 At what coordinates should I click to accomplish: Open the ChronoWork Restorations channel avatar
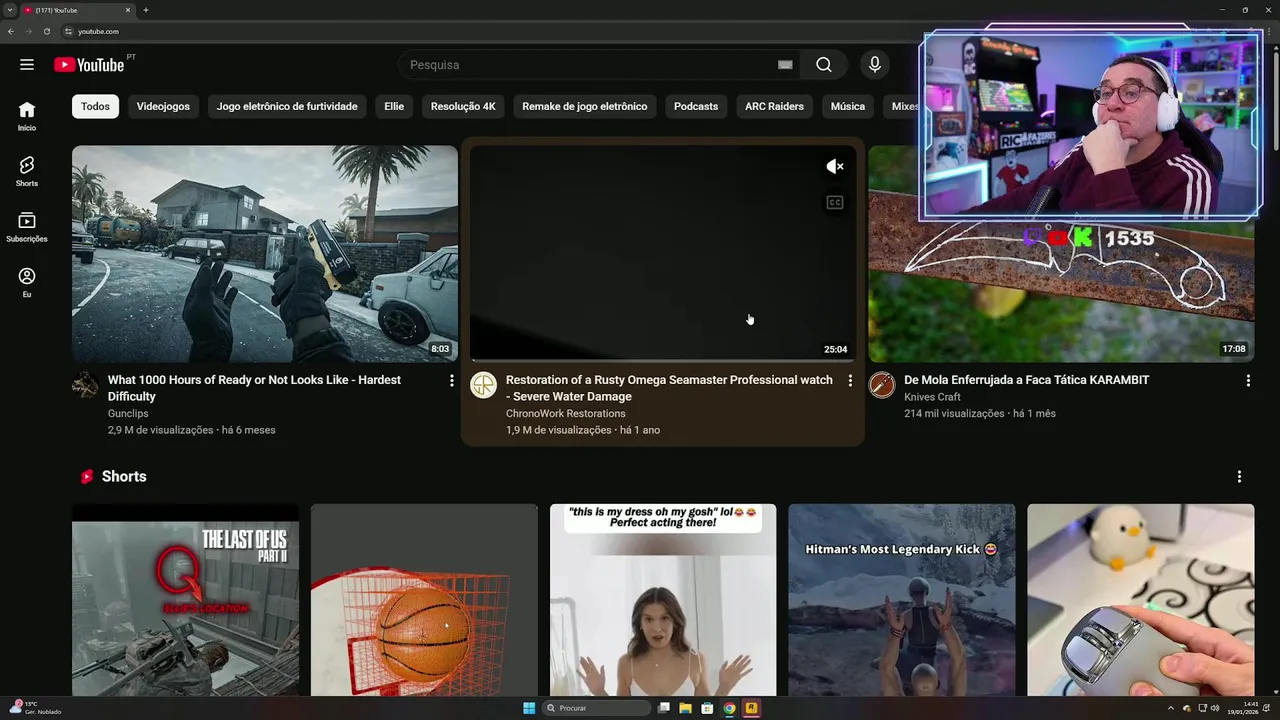483,385
